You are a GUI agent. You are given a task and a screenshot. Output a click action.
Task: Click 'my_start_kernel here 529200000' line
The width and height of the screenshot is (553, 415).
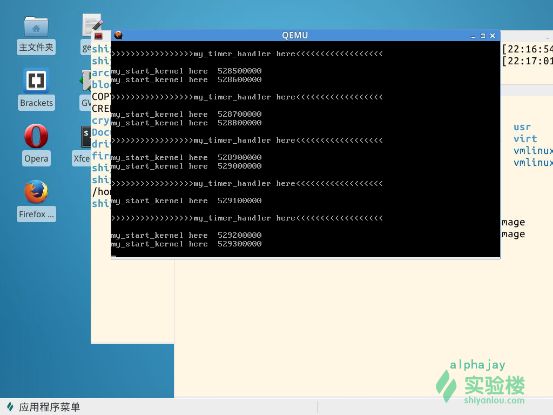[x=187, y=235]
